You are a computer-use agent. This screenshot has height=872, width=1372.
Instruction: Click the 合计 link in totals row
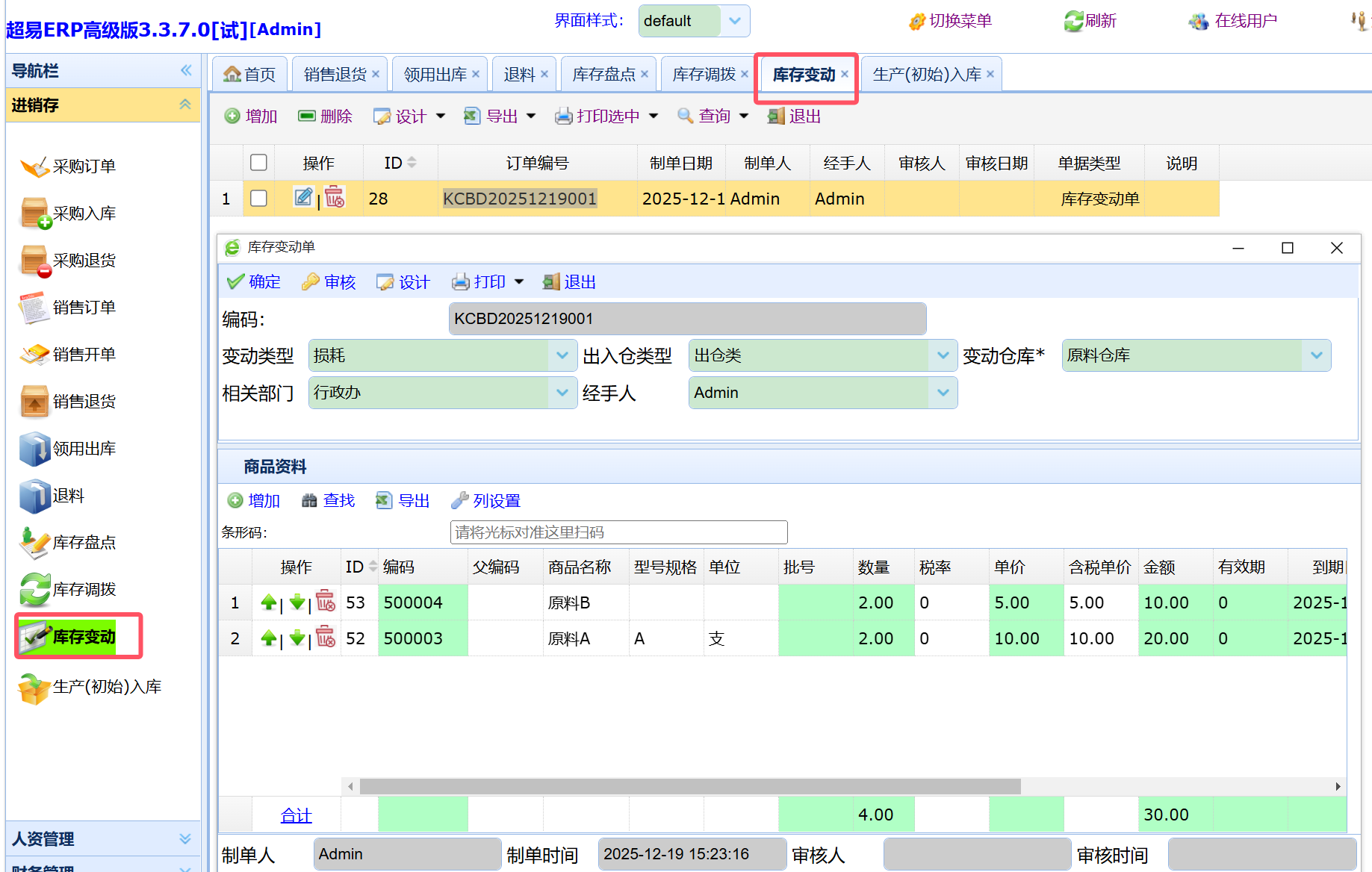pos(296,815)
